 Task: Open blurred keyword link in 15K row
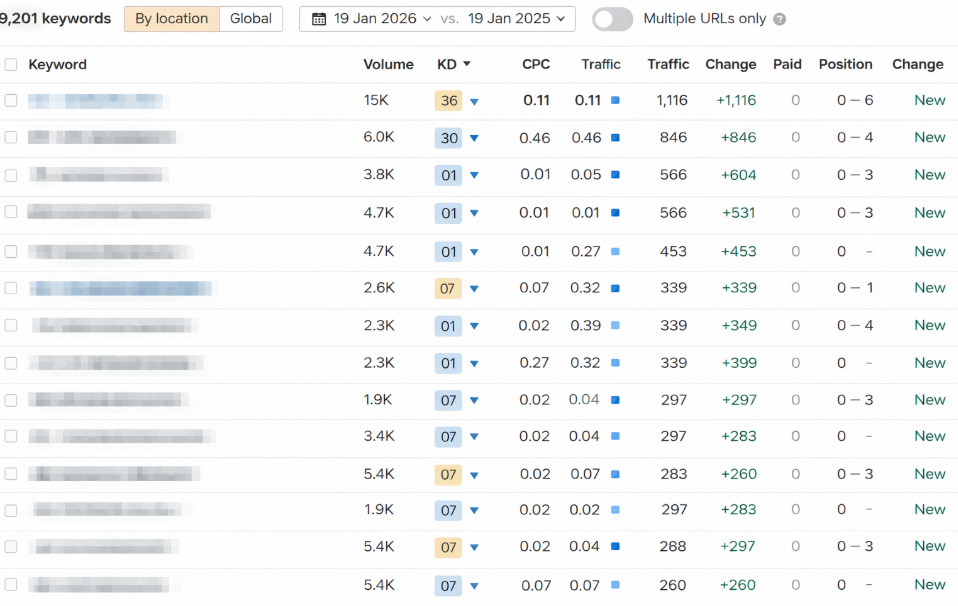(96, 101)
